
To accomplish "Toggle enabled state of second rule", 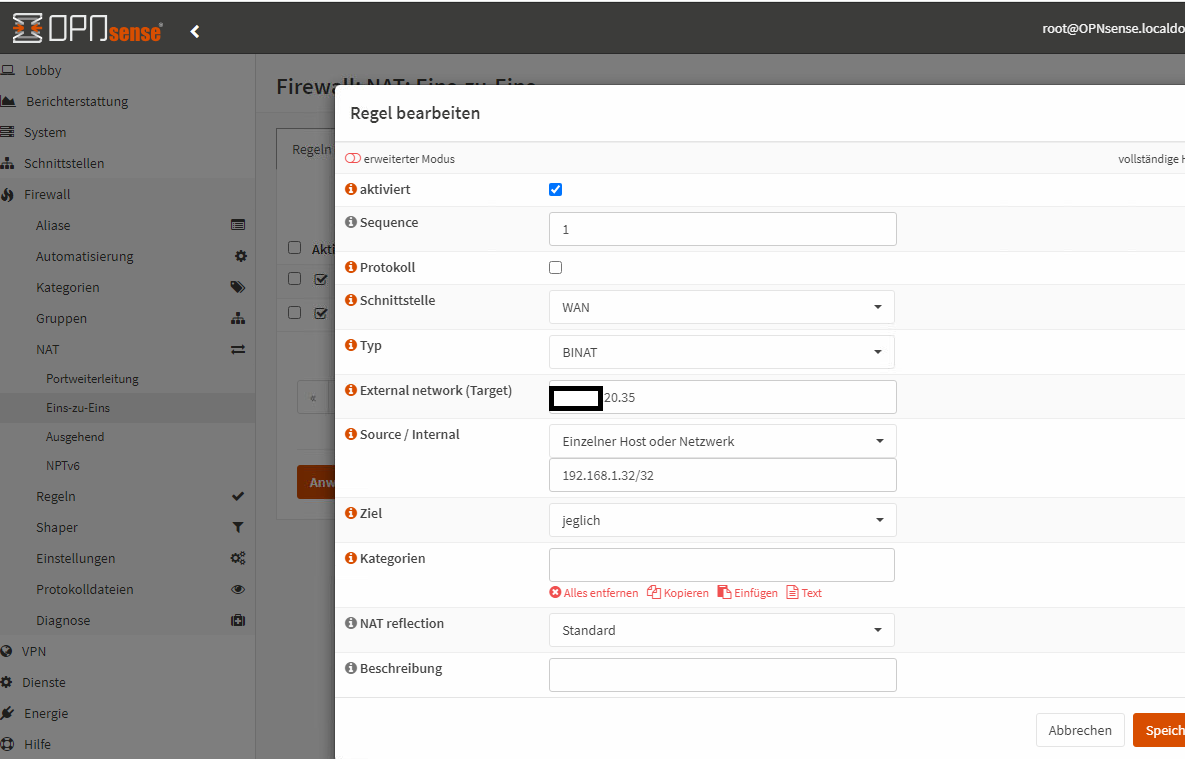I will coord(320,313).
